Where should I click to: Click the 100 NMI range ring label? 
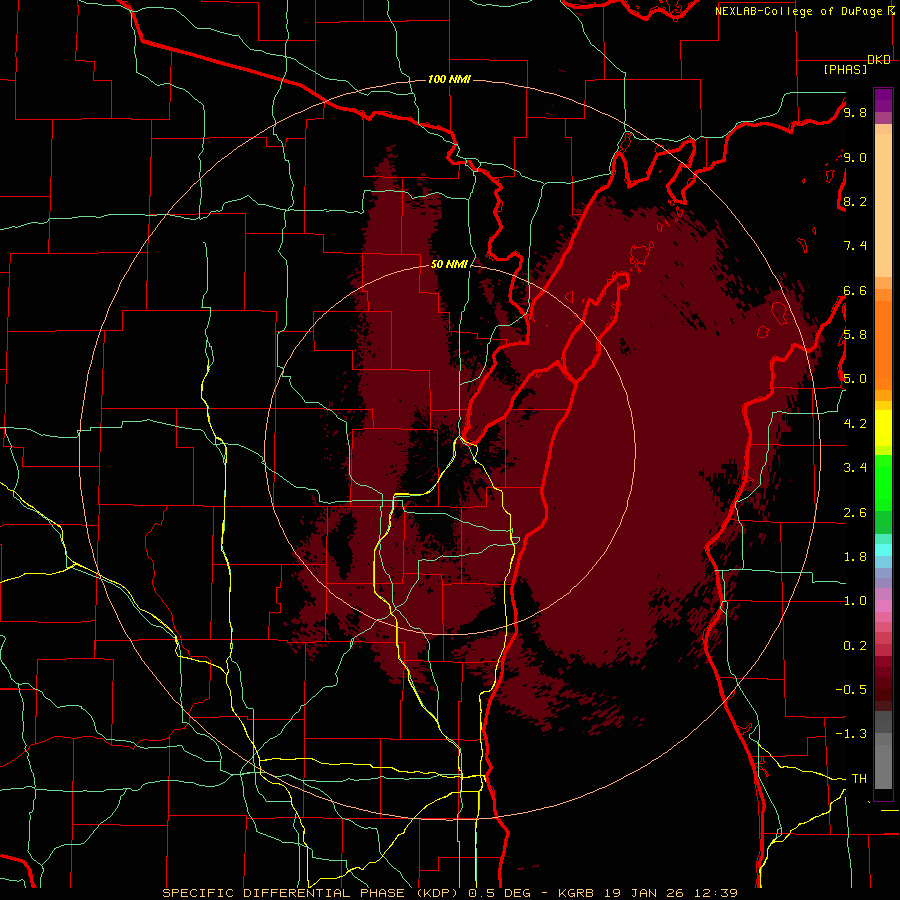click(449, 79)
